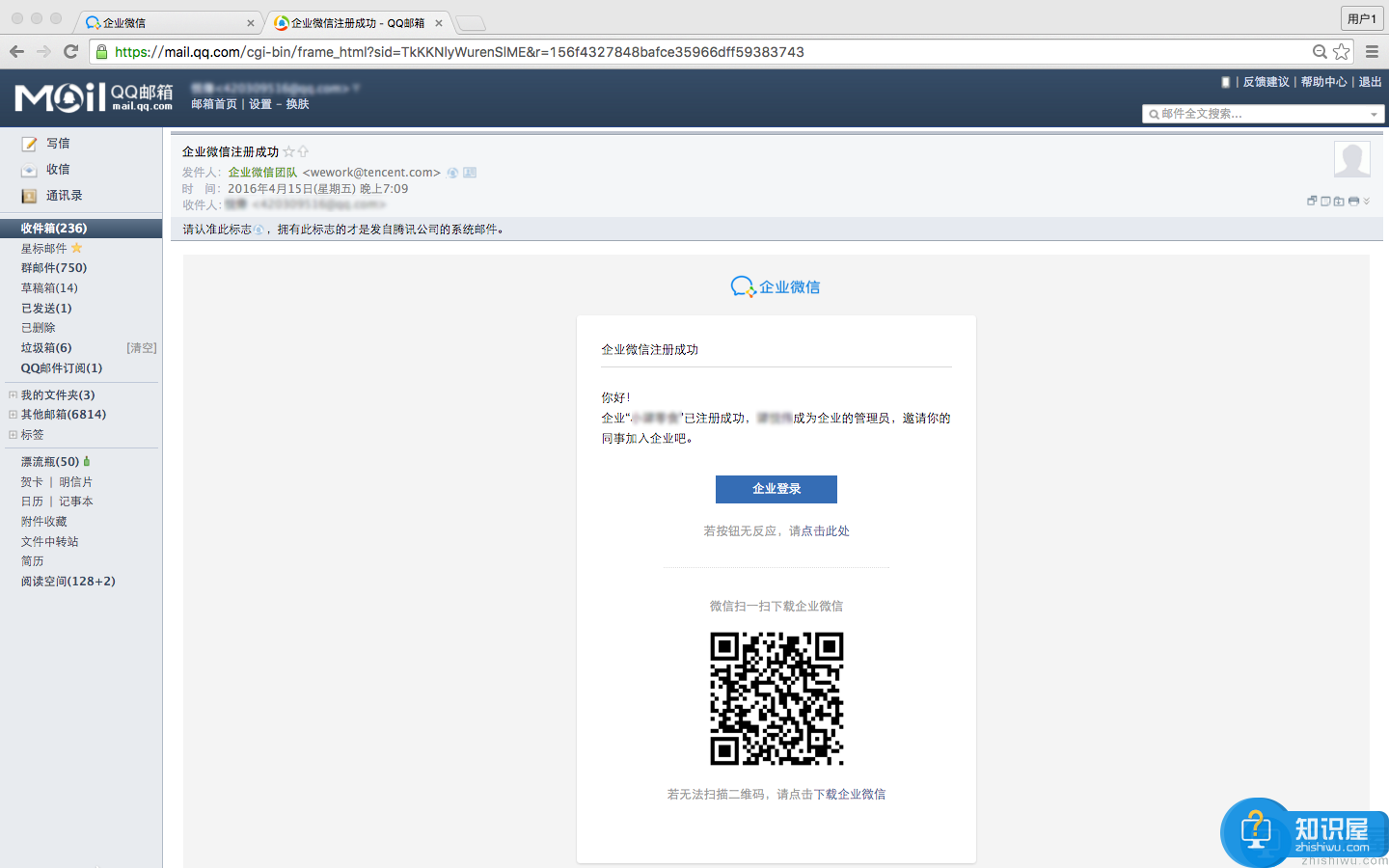Open 阅读空间(128+2)
The height and width of the screenshot is (868, 1389).
pyautogui.click(x=68, y=582)
